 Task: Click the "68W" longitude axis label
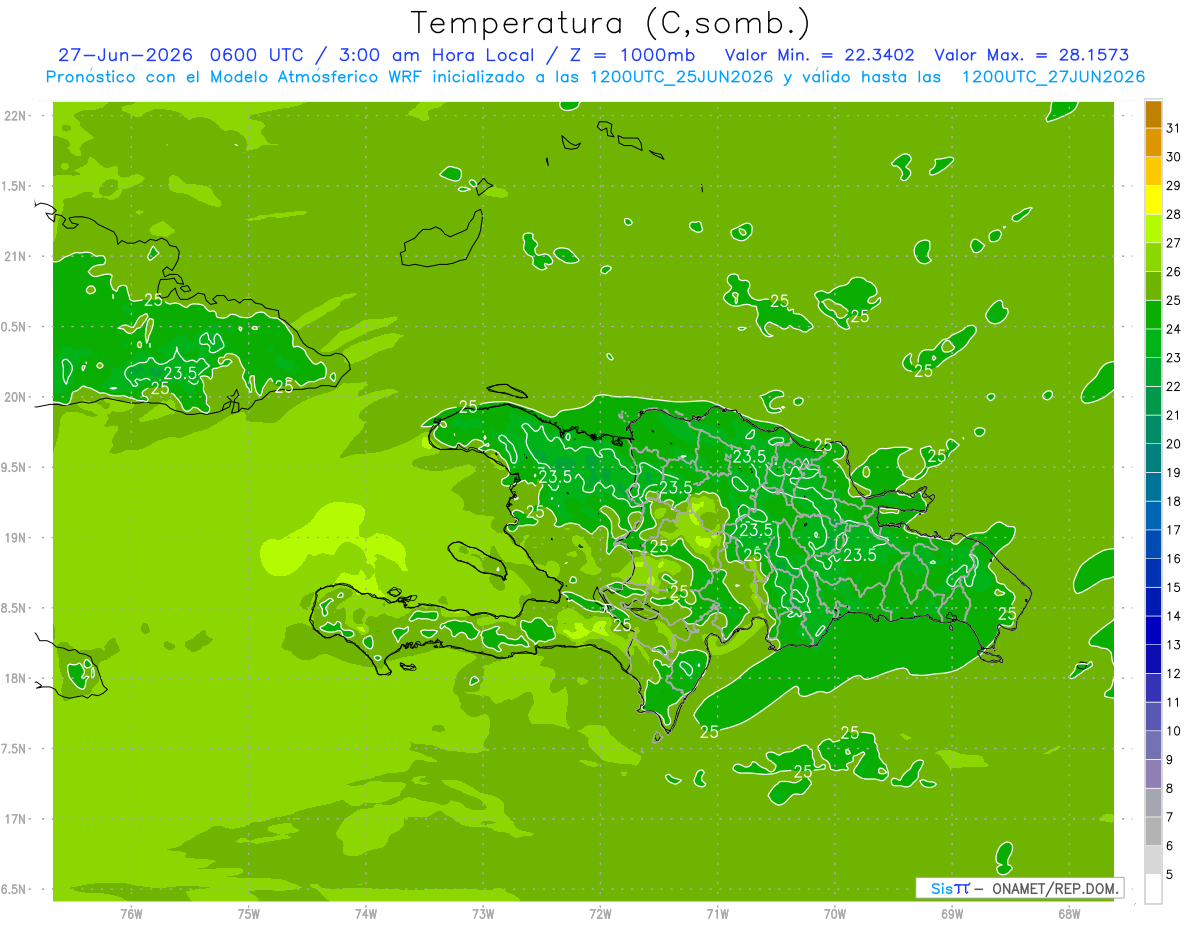1069,913
